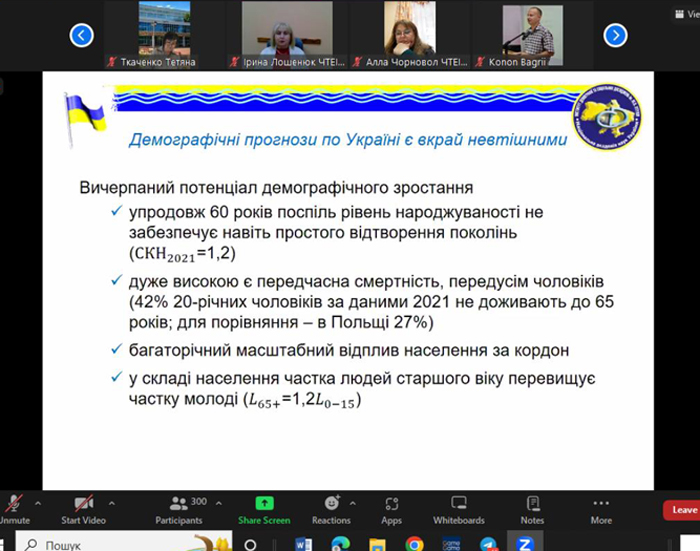Expand reactions options caret
700x551 pixels.
click(353, 504)
